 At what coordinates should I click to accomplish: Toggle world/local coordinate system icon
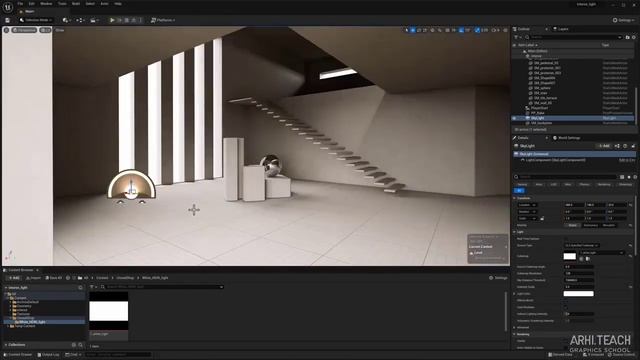[x=433, y=30]
